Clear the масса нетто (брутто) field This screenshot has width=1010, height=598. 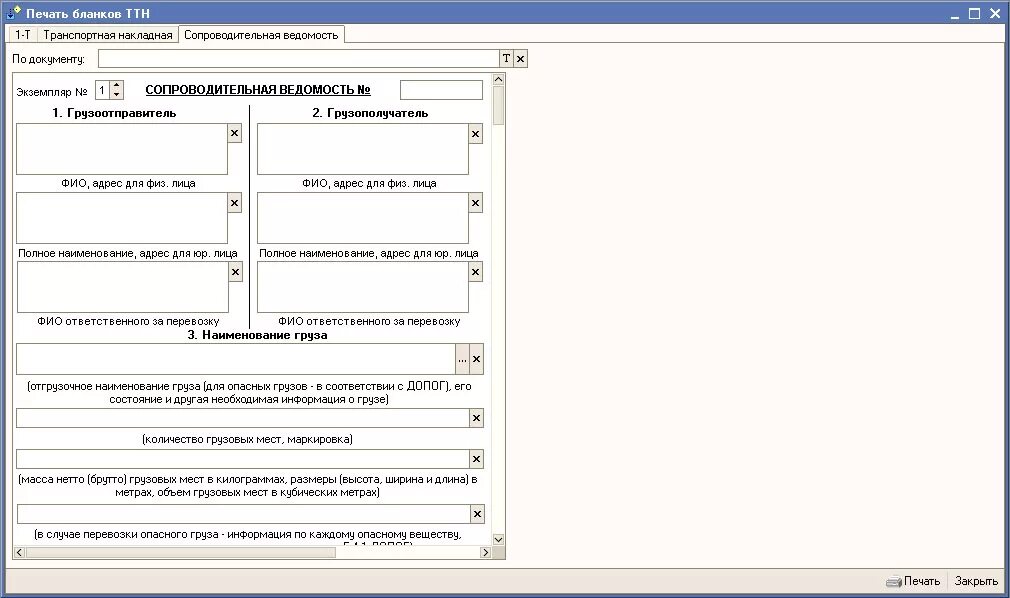pyautogui.click(x=476, y=459)
